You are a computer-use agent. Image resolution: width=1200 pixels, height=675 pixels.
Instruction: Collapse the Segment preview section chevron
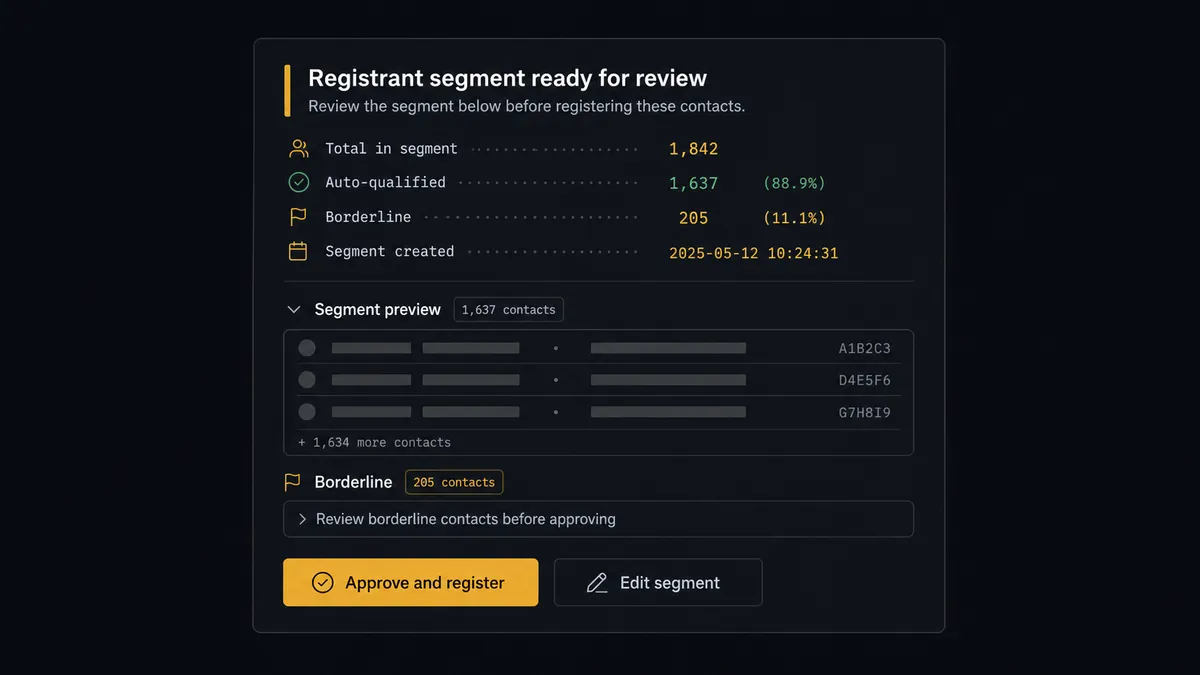[293, 310]
